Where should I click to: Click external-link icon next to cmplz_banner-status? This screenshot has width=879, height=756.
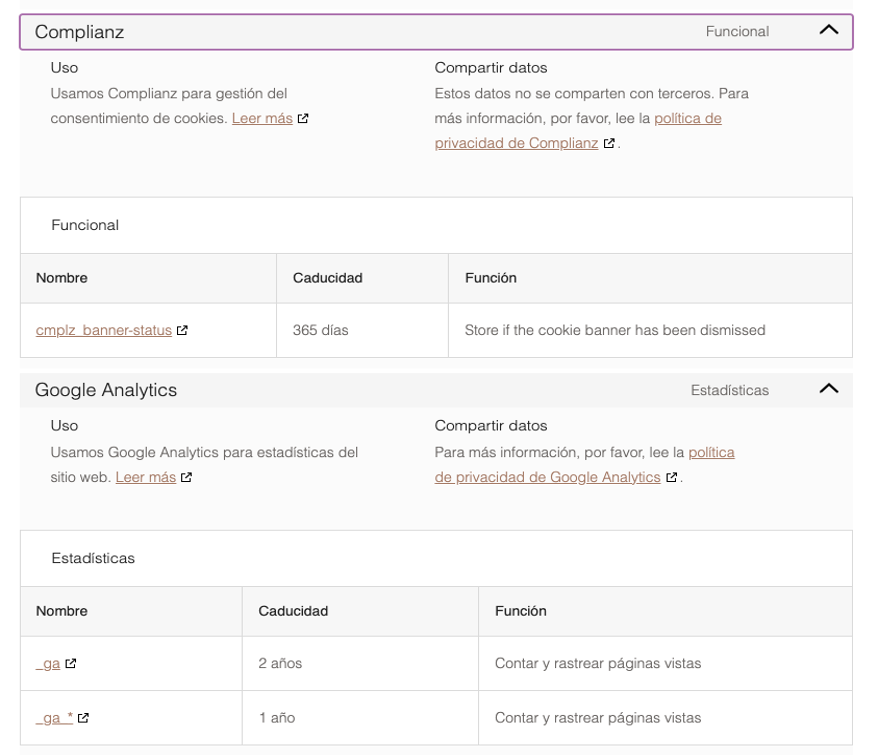pos(182,331)
